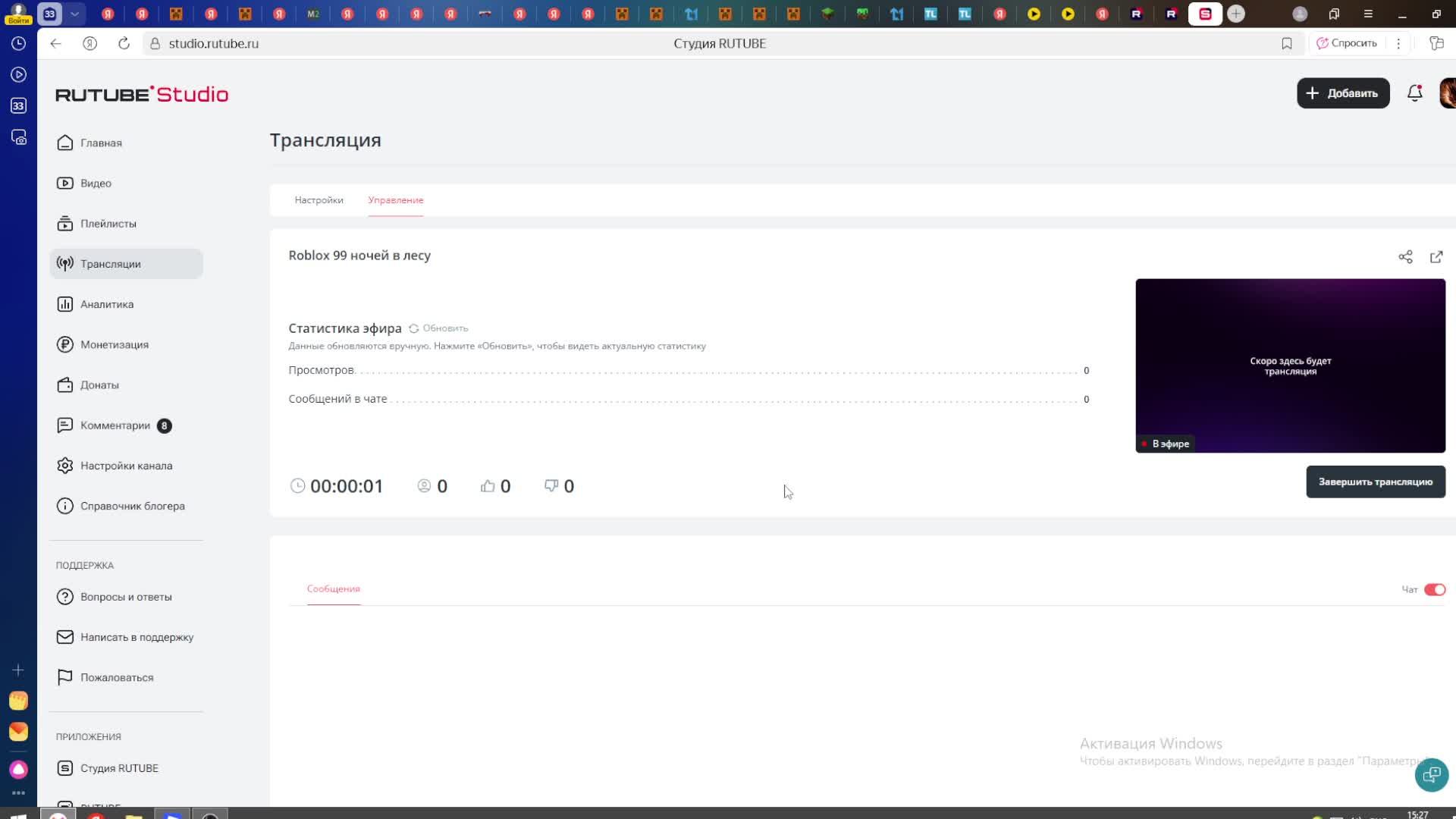This screenshot has height=819, width=1456.
Task: Open broadcast in new window icon
Action: click(1436, 257)
